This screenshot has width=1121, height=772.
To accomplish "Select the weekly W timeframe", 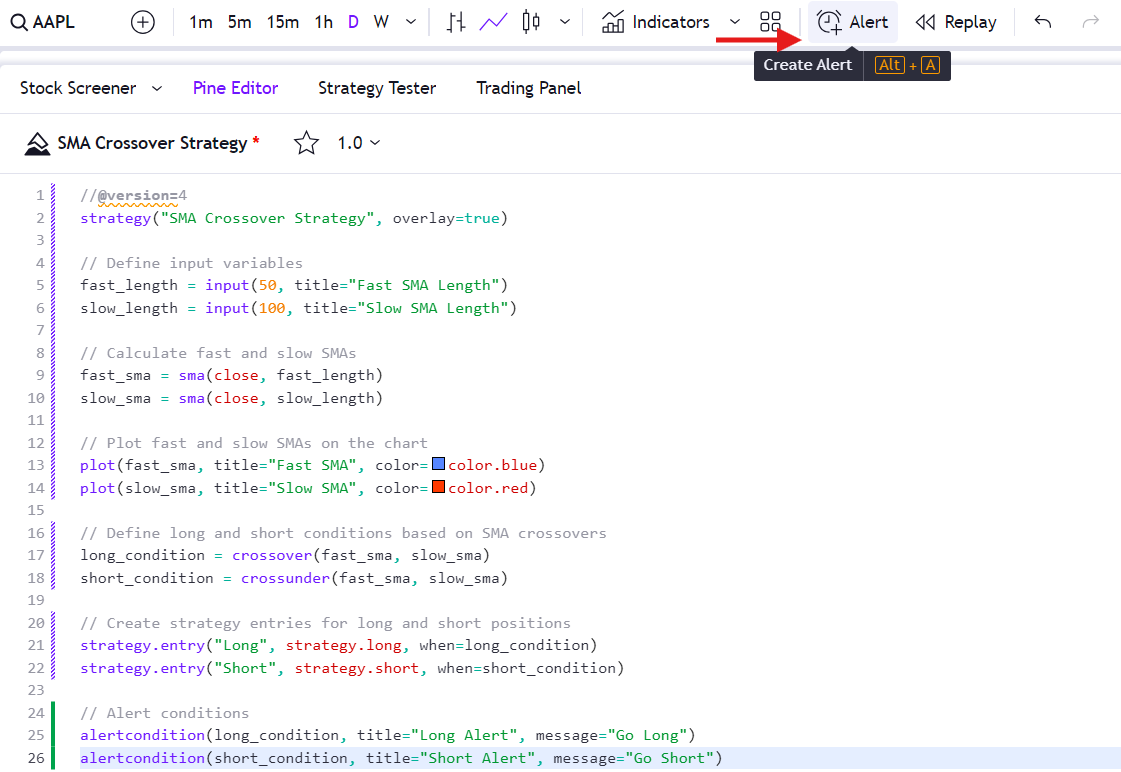I will (x=381, y=22).
